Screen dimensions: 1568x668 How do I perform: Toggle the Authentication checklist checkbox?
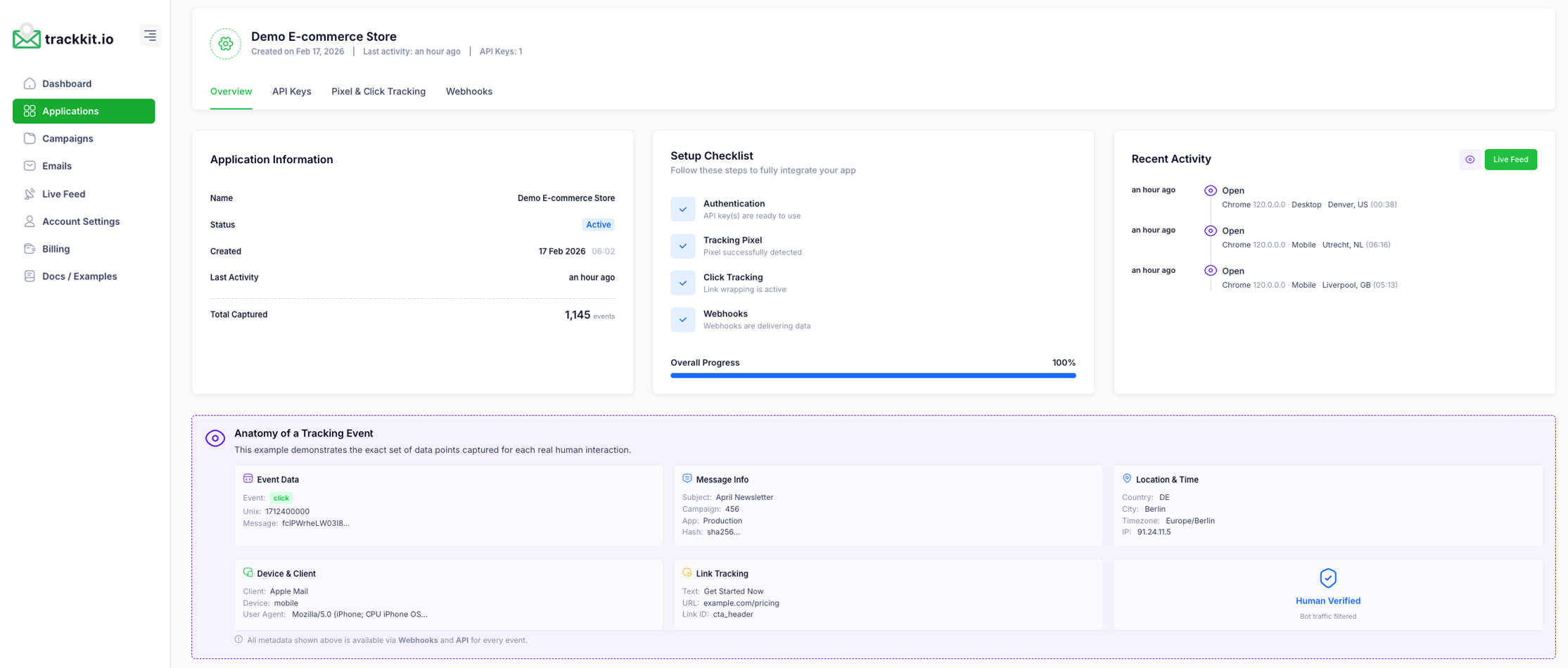pos(682,209)
